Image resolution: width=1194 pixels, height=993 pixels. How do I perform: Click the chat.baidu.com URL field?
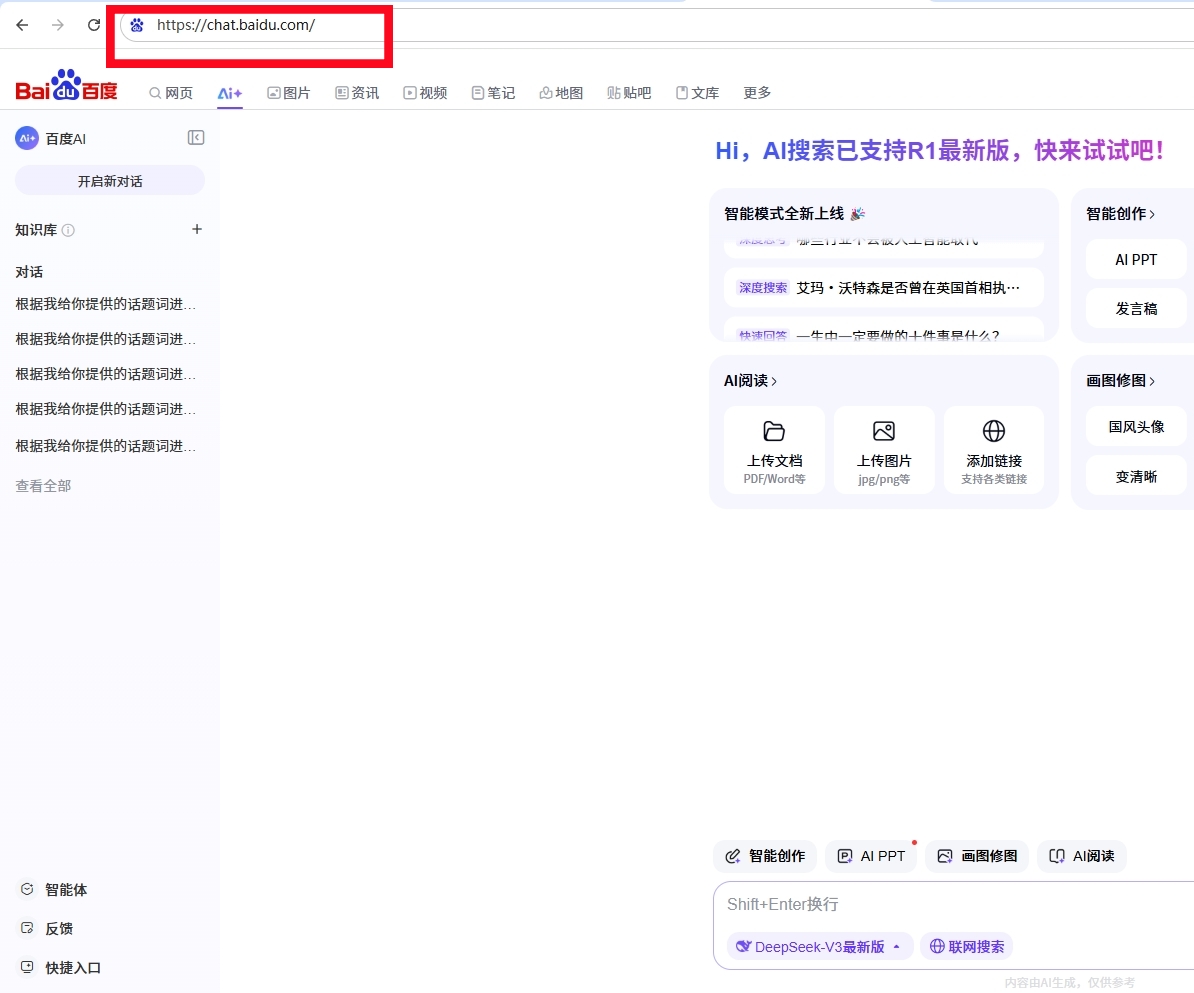pyautogui.click(x=236, y=25)
